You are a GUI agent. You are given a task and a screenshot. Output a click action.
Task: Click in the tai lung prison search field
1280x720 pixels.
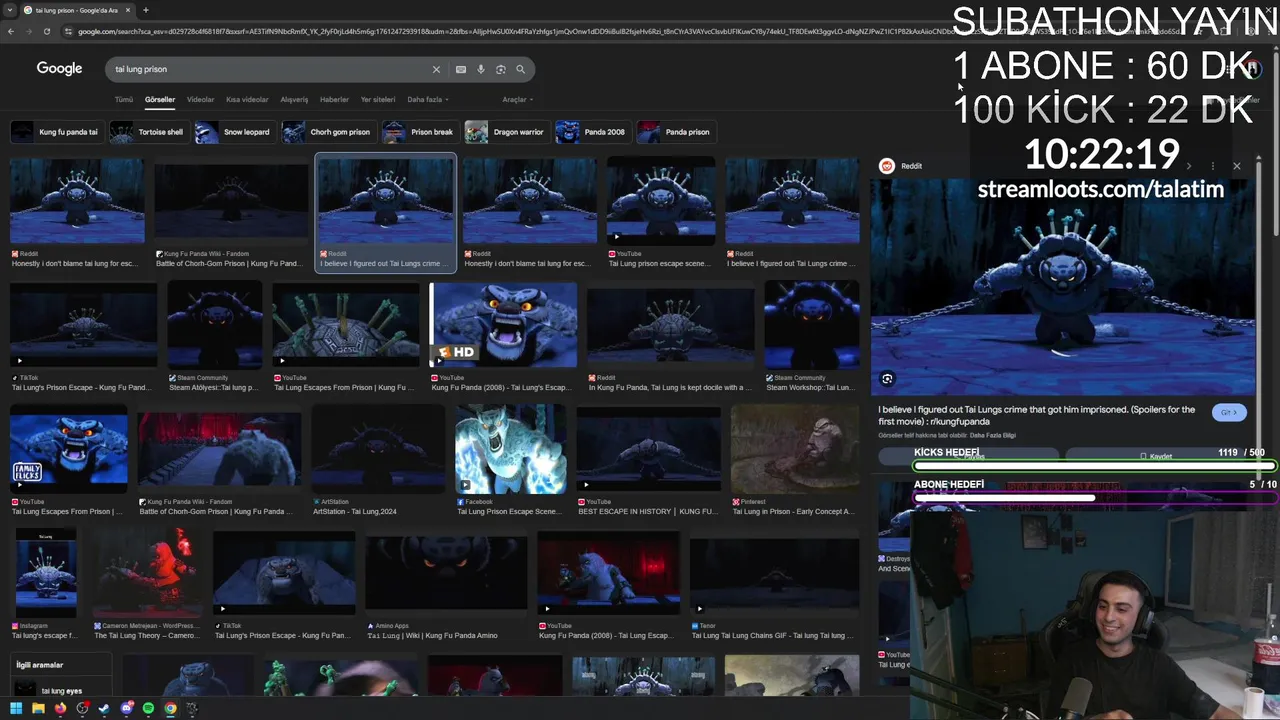pos(270,69)
